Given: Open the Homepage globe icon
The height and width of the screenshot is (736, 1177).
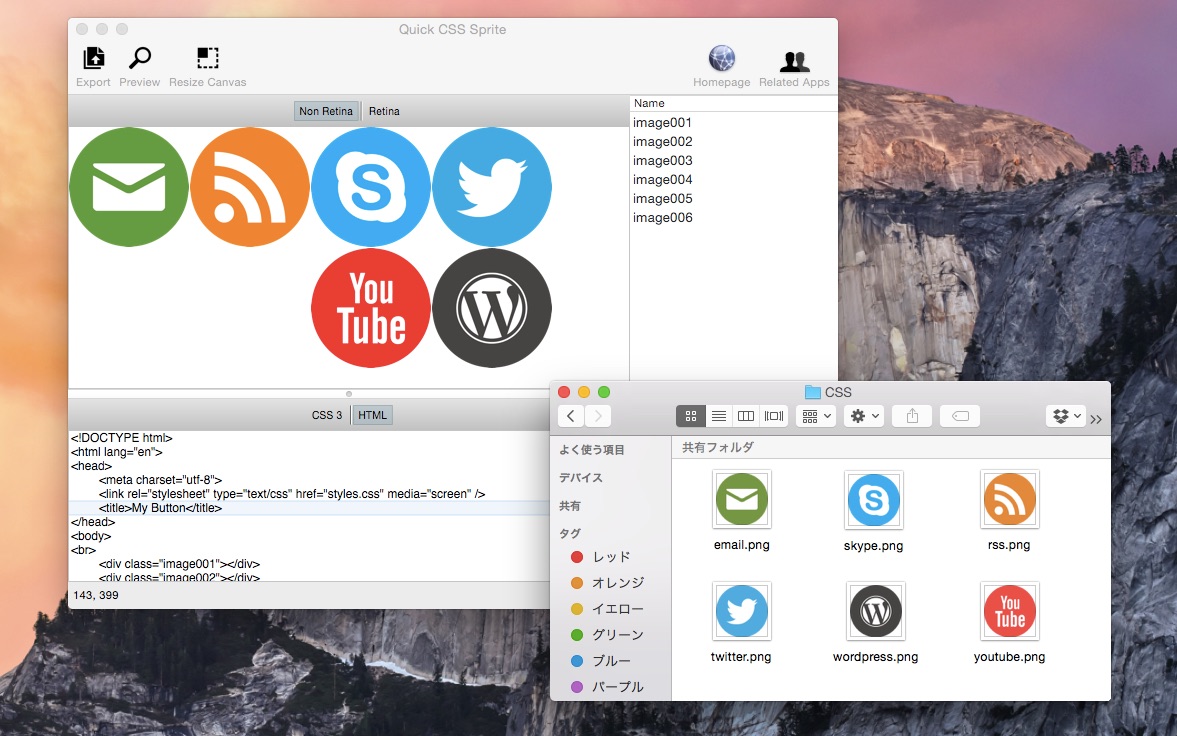Looking at the screenshot, I should point(721,59).
